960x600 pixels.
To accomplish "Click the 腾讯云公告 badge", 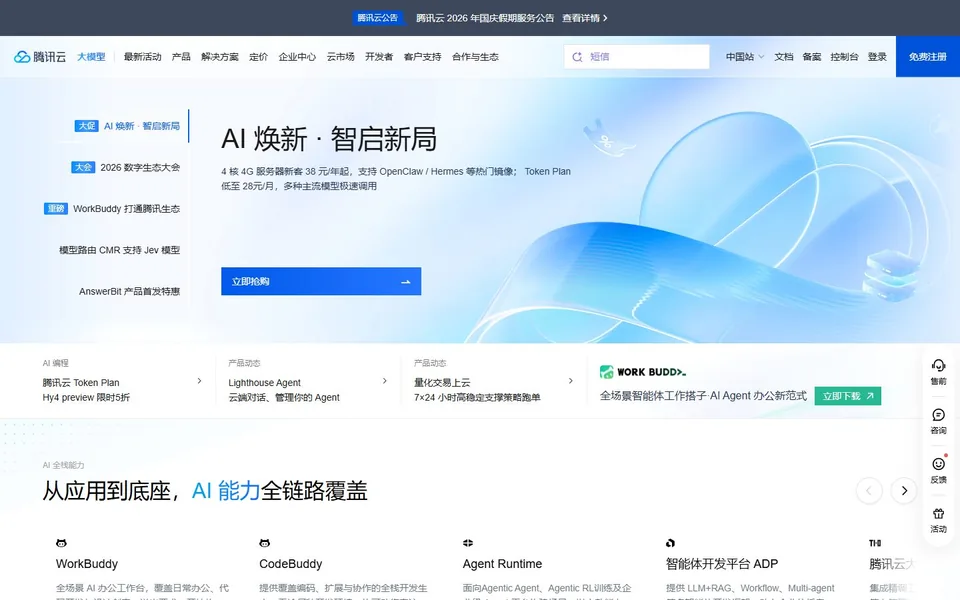I will [x=378, y=18].
